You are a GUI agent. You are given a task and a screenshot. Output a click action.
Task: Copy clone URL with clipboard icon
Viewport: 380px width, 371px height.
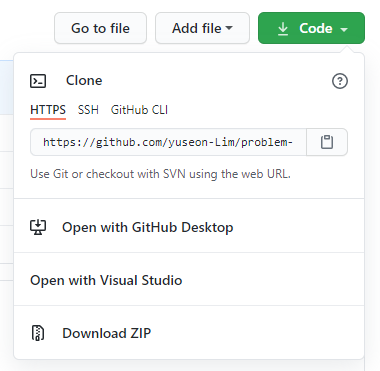327,142
